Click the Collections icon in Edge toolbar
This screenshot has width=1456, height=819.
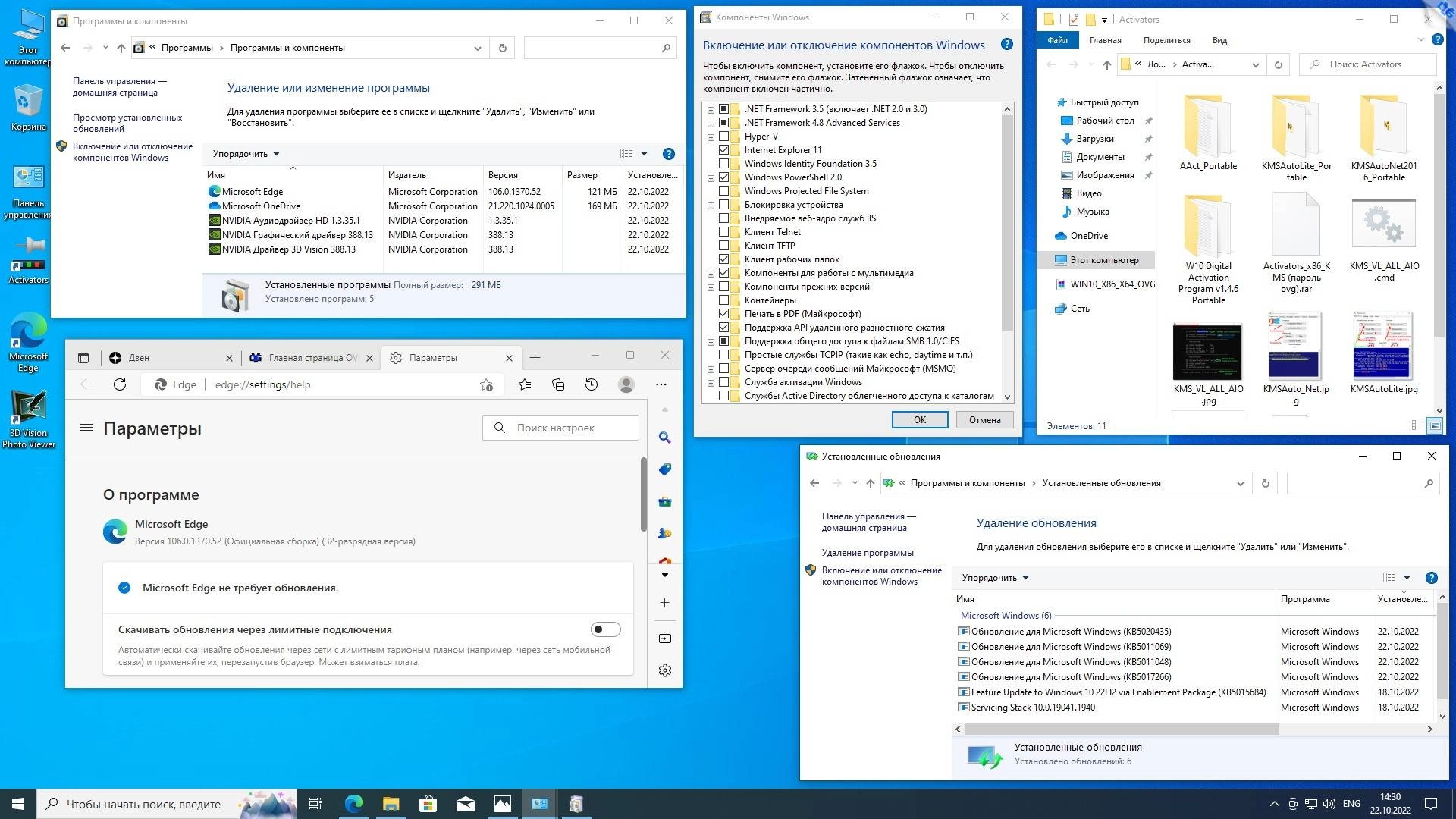click(x=558, y=384)
